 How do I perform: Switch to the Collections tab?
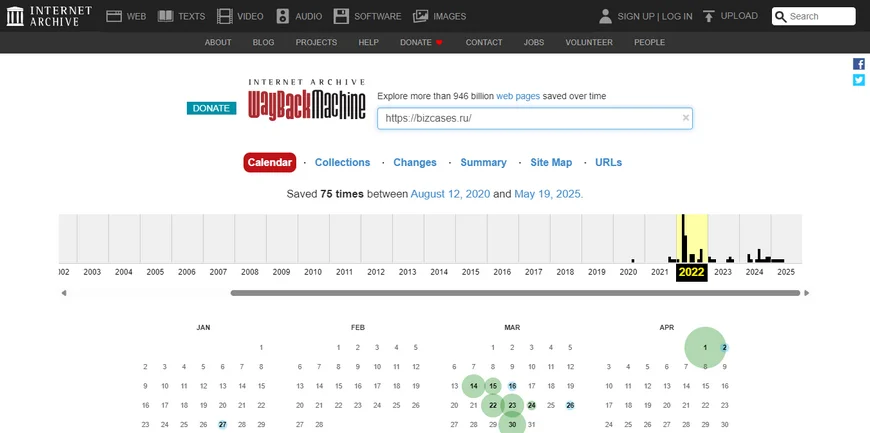pyautogui.click(x=342, y=163)
